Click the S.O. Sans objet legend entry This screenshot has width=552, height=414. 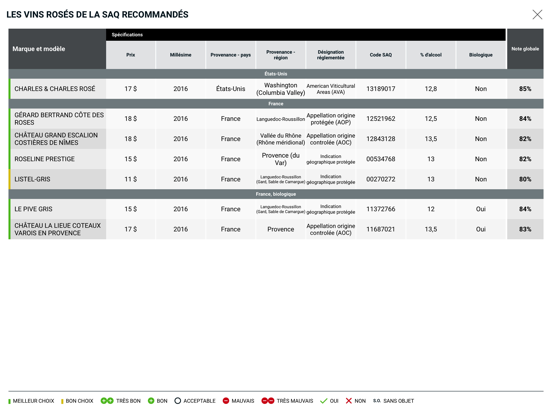pyautogui.click(x=393, y=401)
